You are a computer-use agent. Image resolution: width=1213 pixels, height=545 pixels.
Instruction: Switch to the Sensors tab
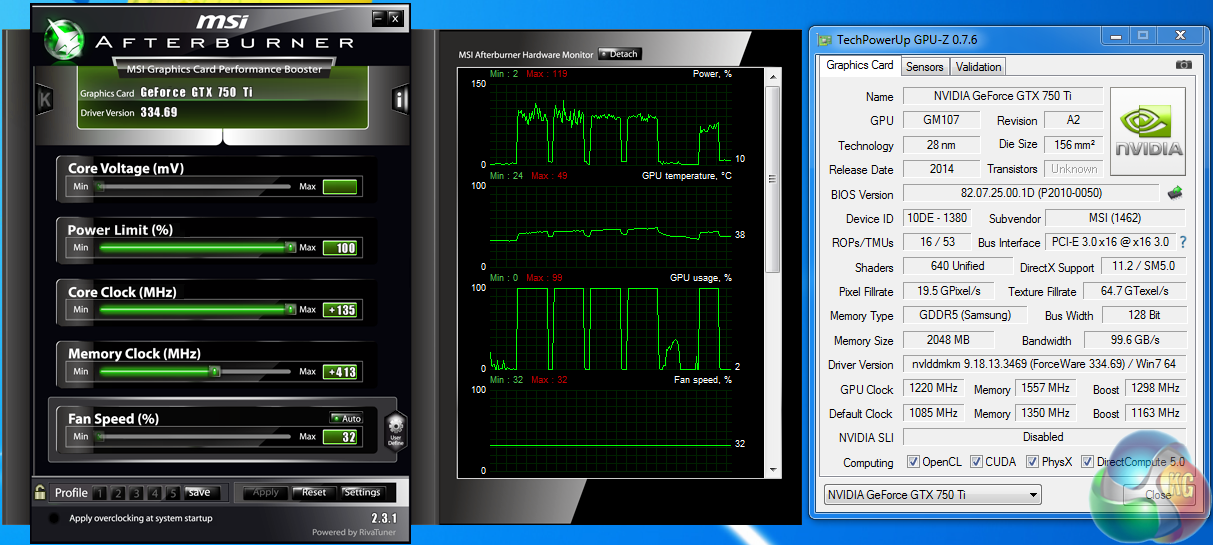pyautogui.click(x=924, y=67)
